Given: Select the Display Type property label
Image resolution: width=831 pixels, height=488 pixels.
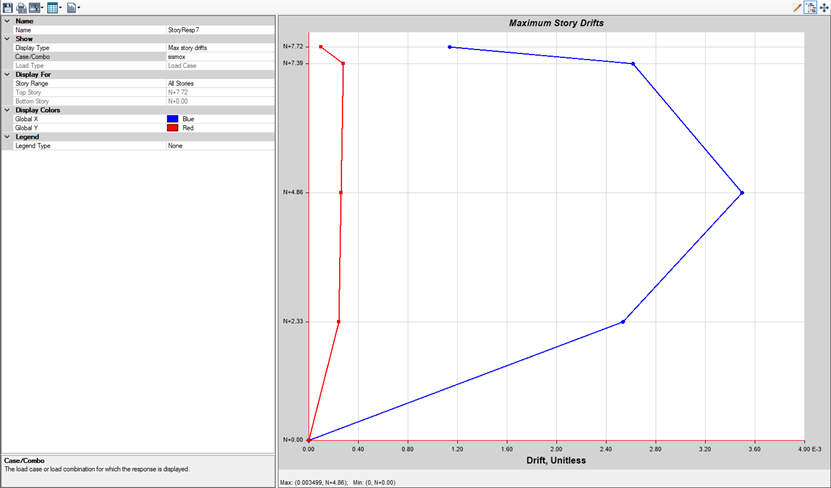Looking at the screenshot, I should pyautogui.click(x=32, y=48).
